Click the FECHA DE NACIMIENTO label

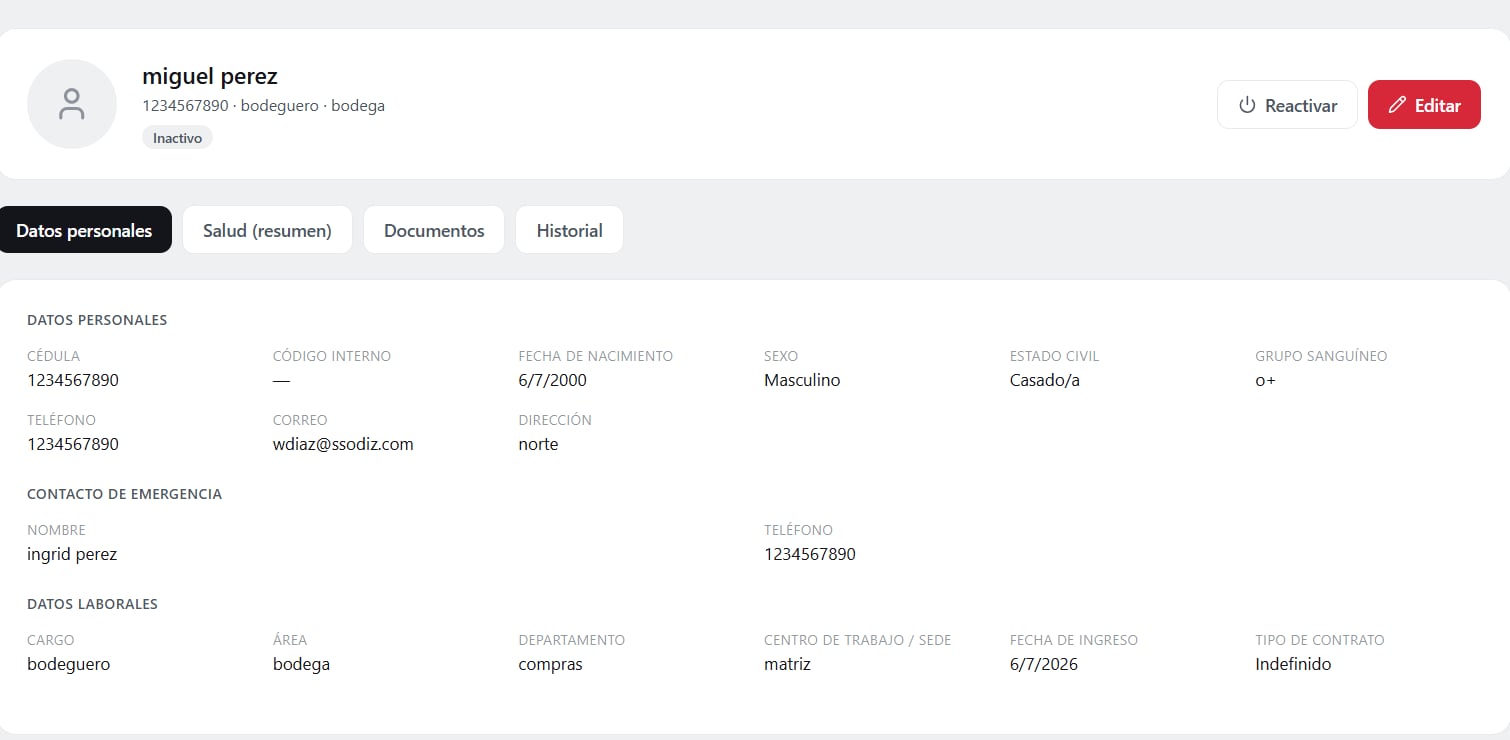click(595, 356)
